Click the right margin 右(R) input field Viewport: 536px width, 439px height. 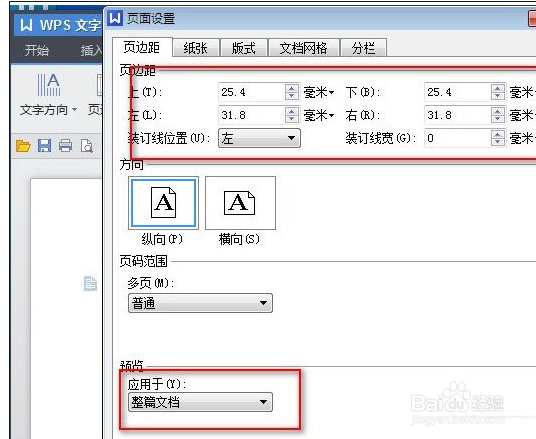click(x=458, y=115)
